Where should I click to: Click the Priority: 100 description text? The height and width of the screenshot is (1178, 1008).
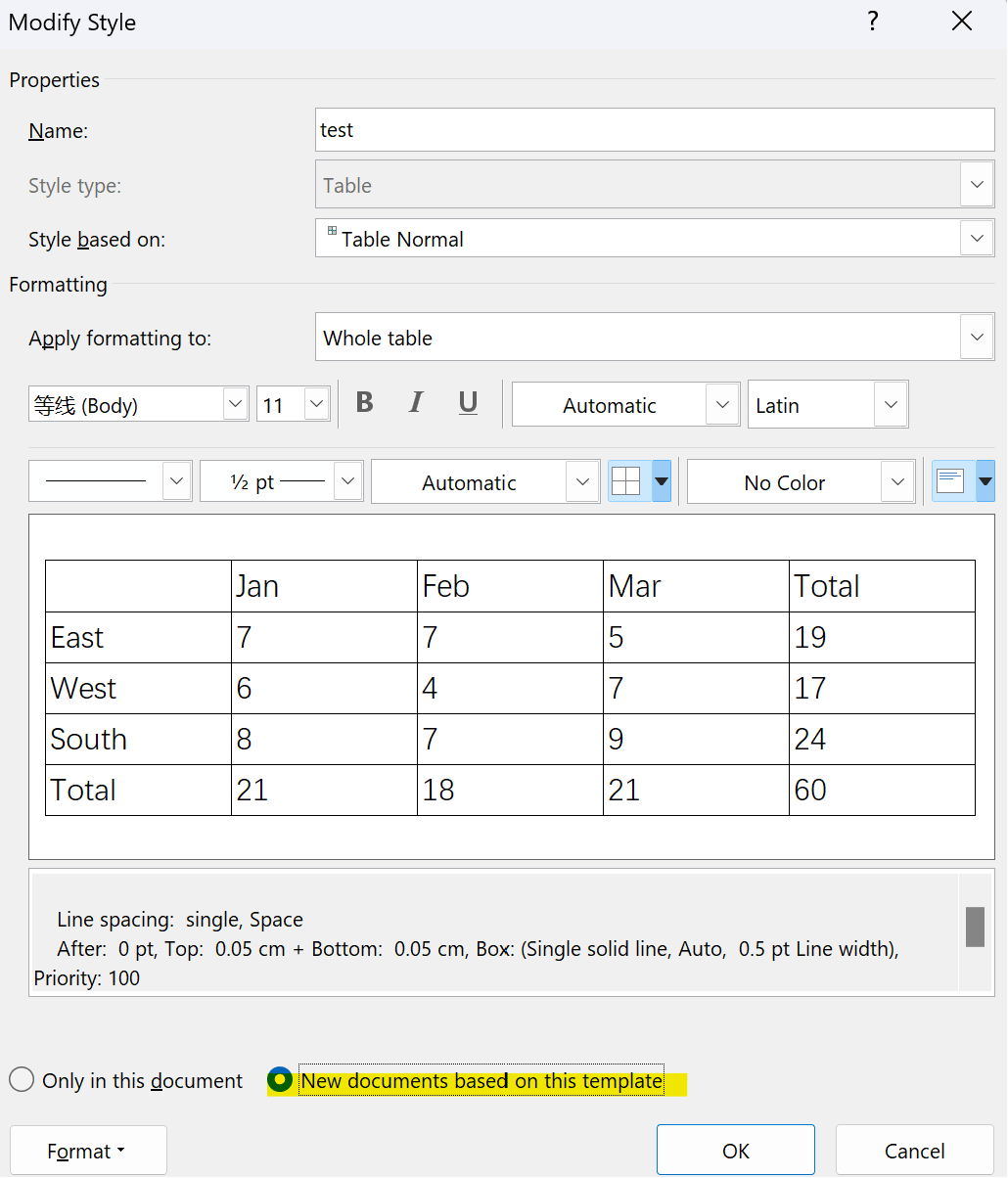click(87, 977)
